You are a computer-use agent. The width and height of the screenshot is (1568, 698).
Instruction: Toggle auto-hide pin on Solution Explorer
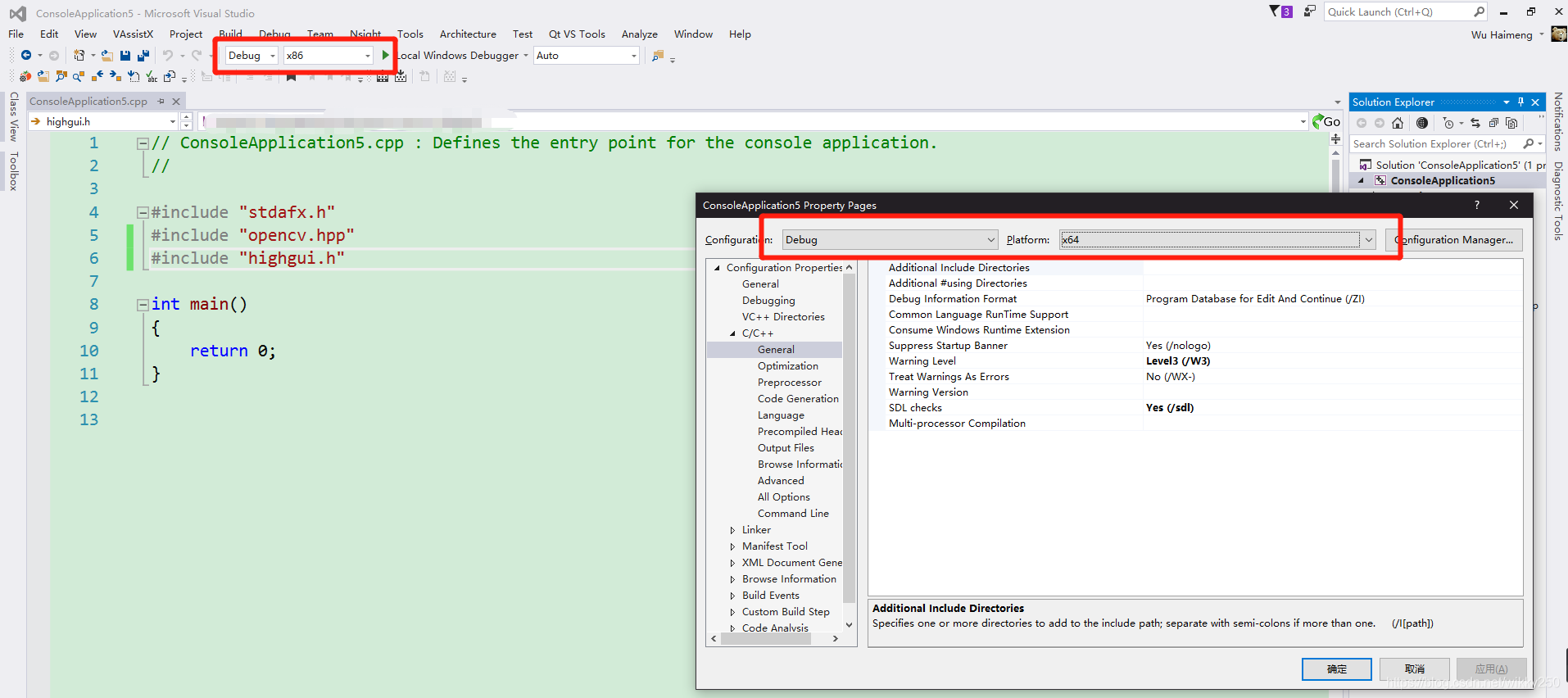[x=1520, y=102]
